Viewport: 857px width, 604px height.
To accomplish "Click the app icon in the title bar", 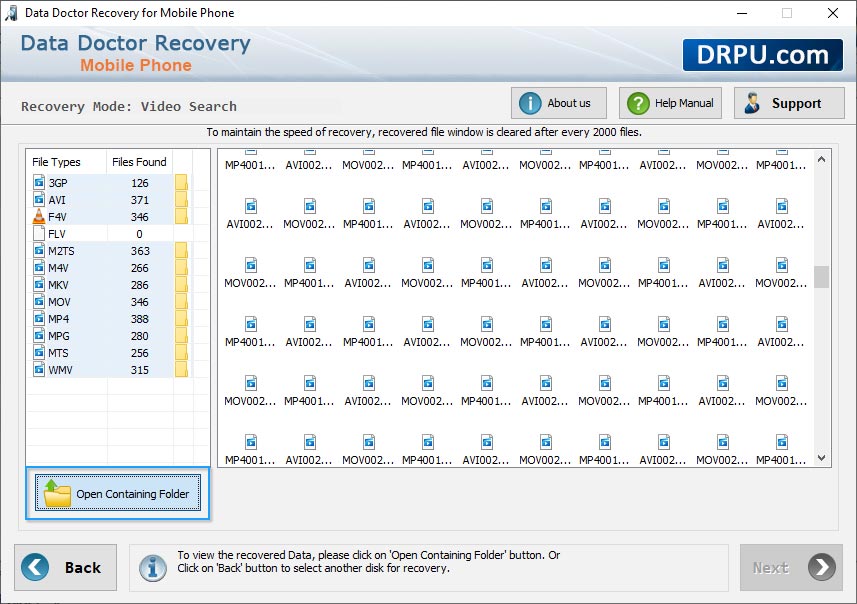I will coord(11,13).
